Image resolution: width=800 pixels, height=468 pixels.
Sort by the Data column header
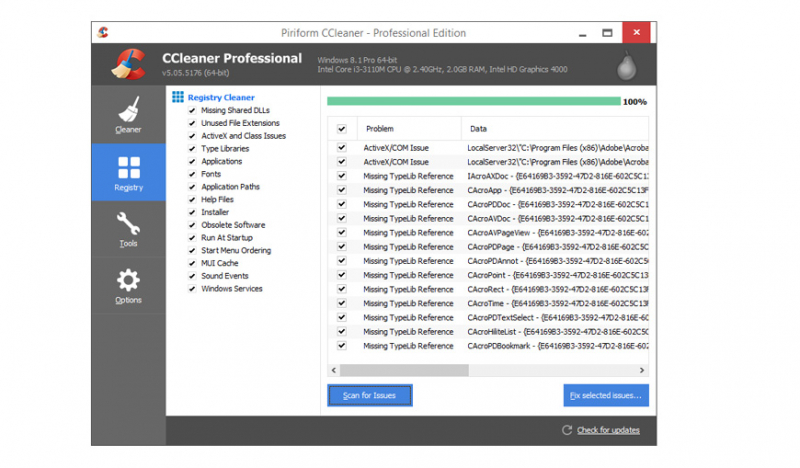[555, 129]
